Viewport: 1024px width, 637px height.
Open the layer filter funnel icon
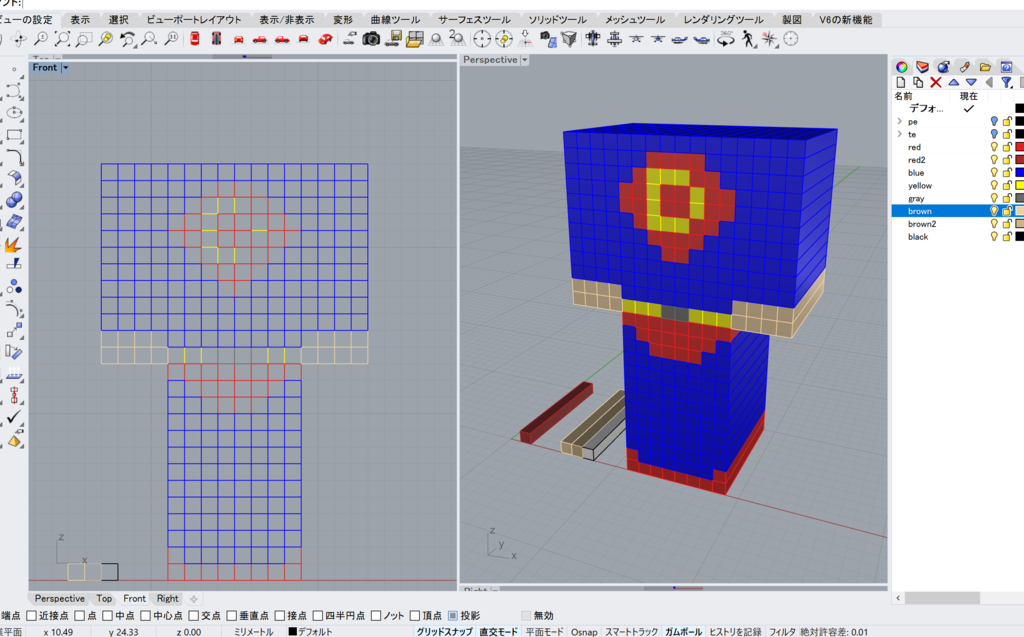pyautogui.click(x=1006, y=82)
